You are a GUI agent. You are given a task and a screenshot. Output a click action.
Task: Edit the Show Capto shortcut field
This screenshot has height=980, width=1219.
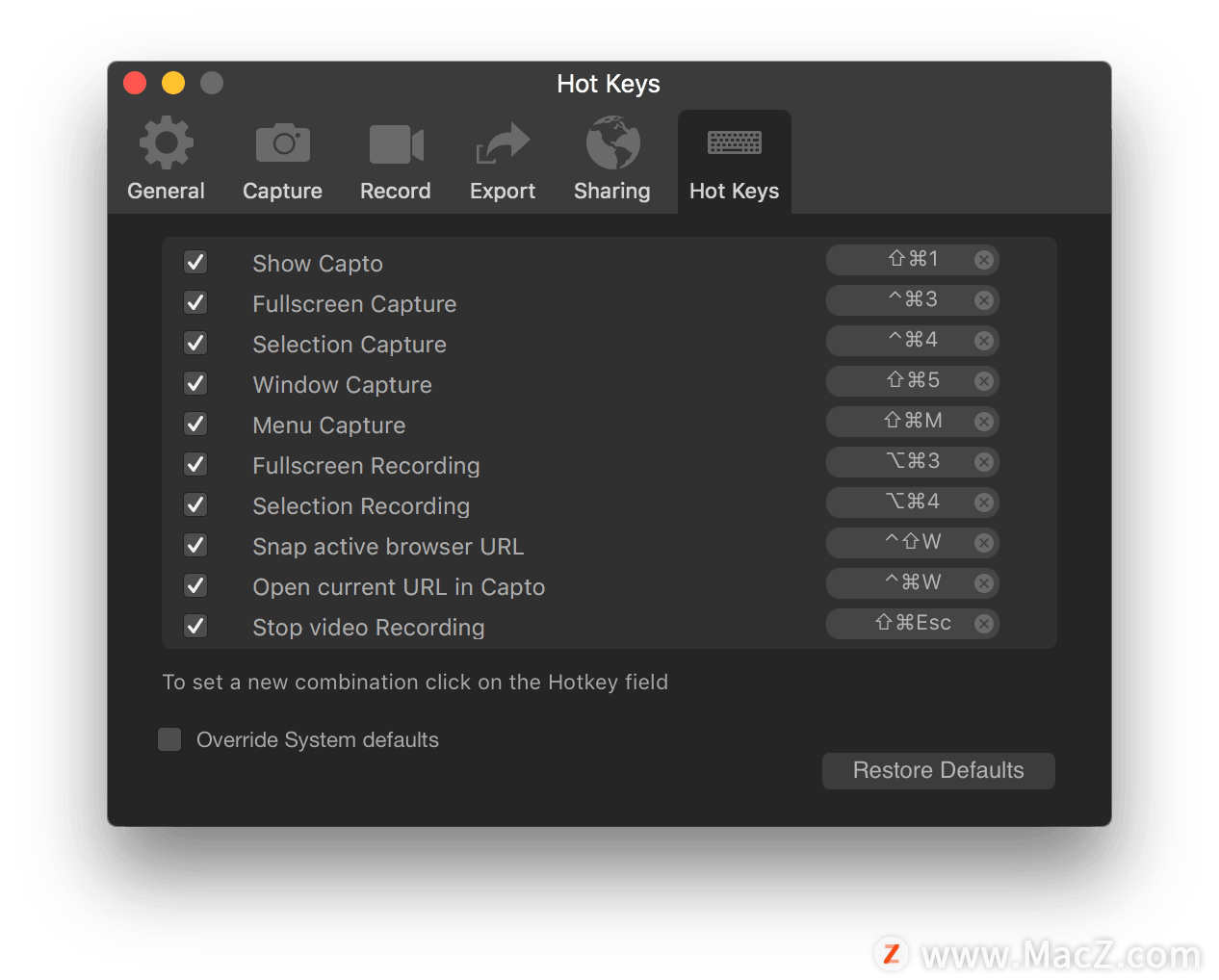tap(913, 259)
